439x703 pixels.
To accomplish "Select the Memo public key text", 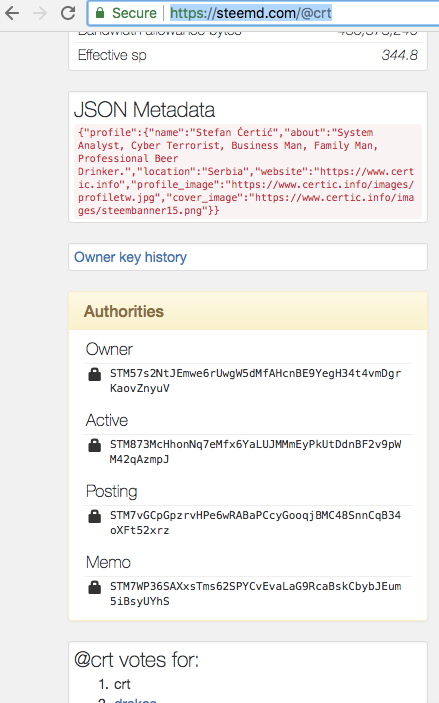I will pyautogui.click(x=256, y=593).
